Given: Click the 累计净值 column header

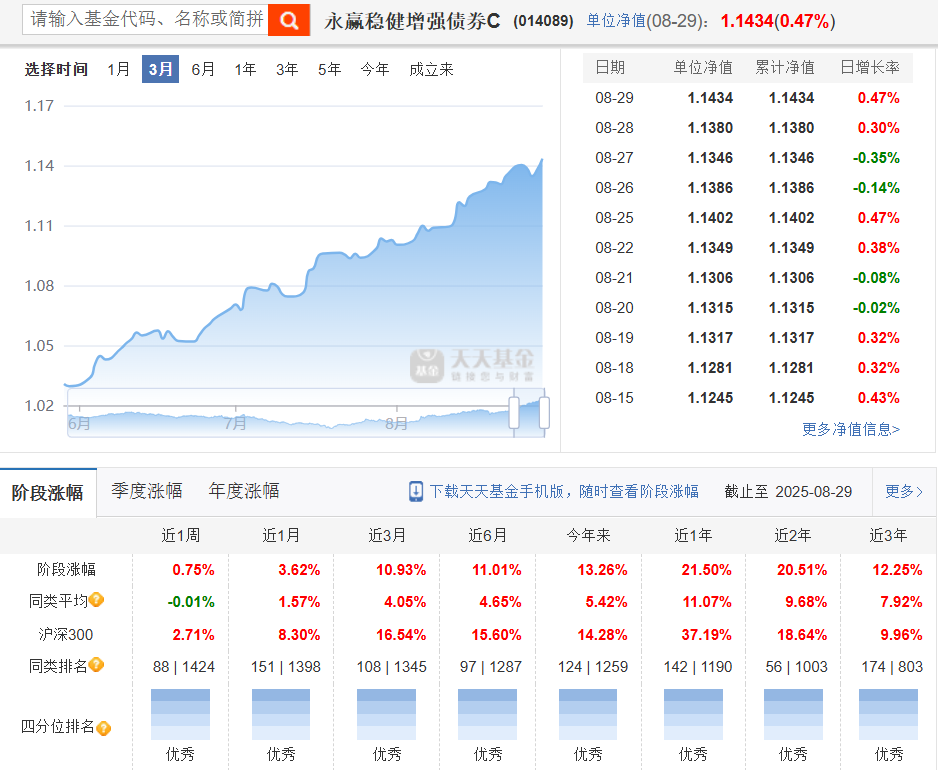Looking at the screenshot, I should [x=785, y=67].
